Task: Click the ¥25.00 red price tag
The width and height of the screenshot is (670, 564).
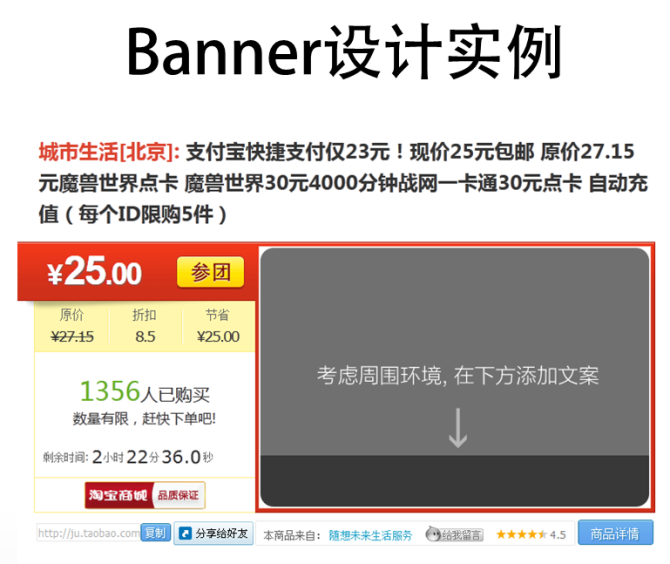Action: pyautogui.click(x=96, y=272)
